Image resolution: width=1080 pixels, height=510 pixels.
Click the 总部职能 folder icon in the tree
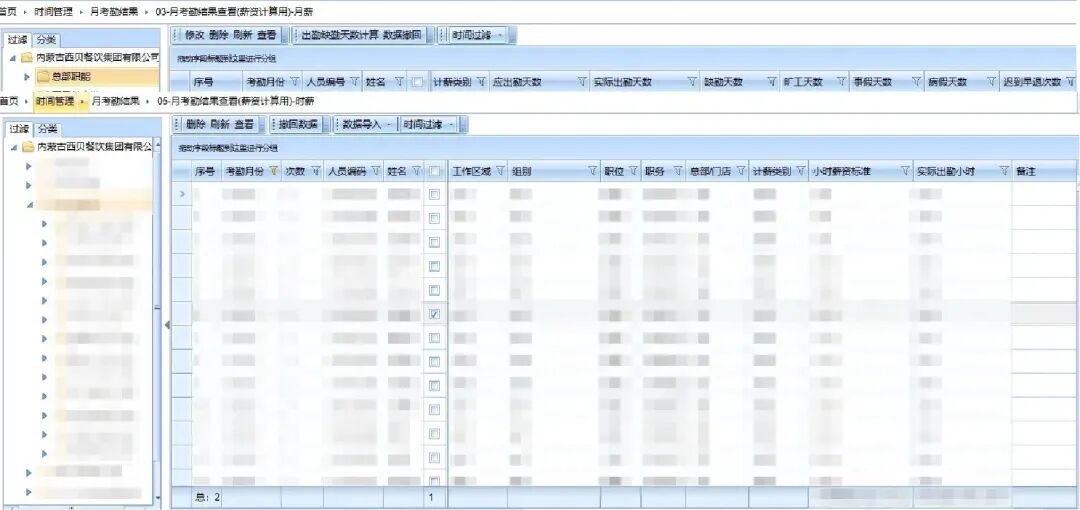pyautogui.click(x=43, y=76)
